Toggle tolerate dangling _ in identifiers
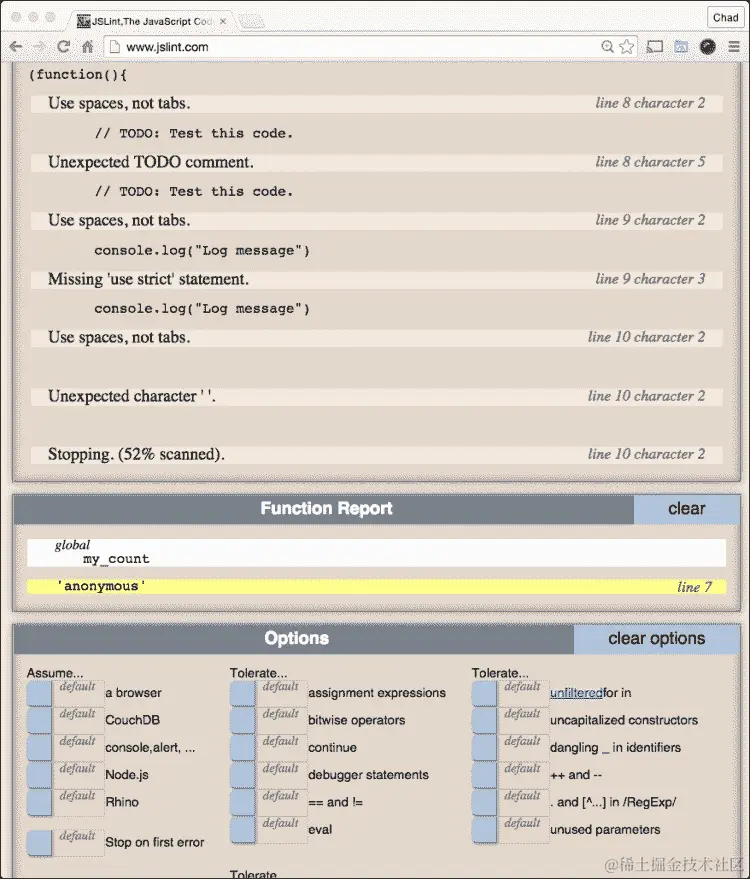Image resolution: width=750 pixels, height=879 pixels. (x=484, y=748)
